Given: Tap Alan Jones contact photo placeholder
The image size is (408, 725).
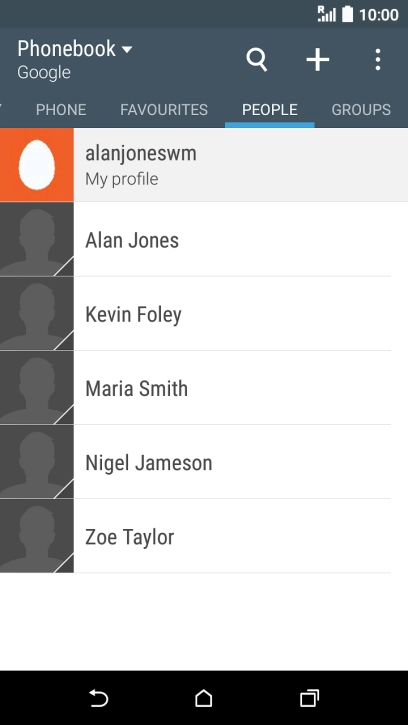Looking at the screenshot, I should point(37,240).
